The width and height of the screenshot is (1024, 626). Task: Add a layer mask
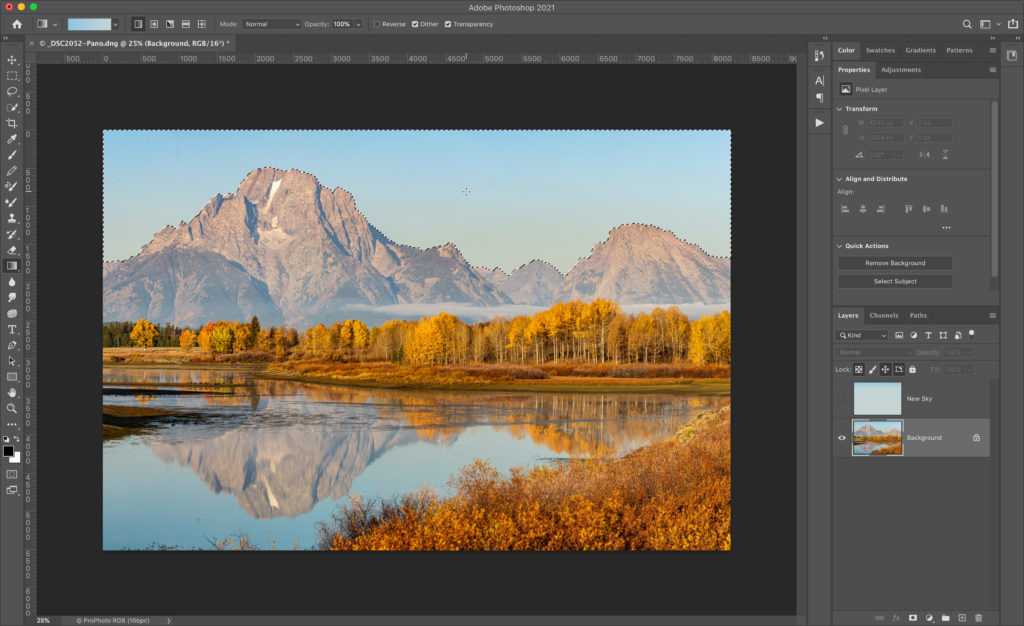(x=912, y=618)
